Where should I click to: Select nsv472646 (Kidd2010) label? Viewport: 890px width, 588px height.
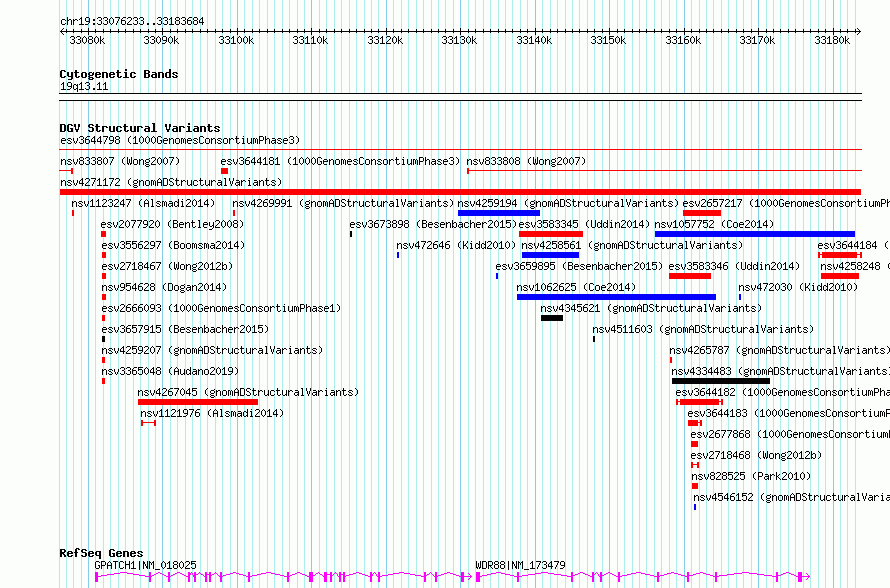coord(456,245)
